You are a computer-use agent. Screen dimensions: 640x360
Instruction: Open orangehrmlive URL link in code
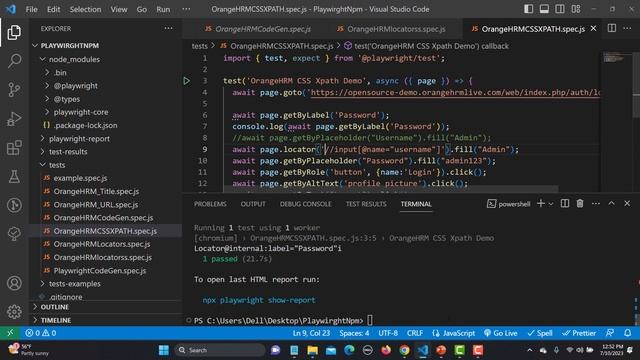[455, 92]
